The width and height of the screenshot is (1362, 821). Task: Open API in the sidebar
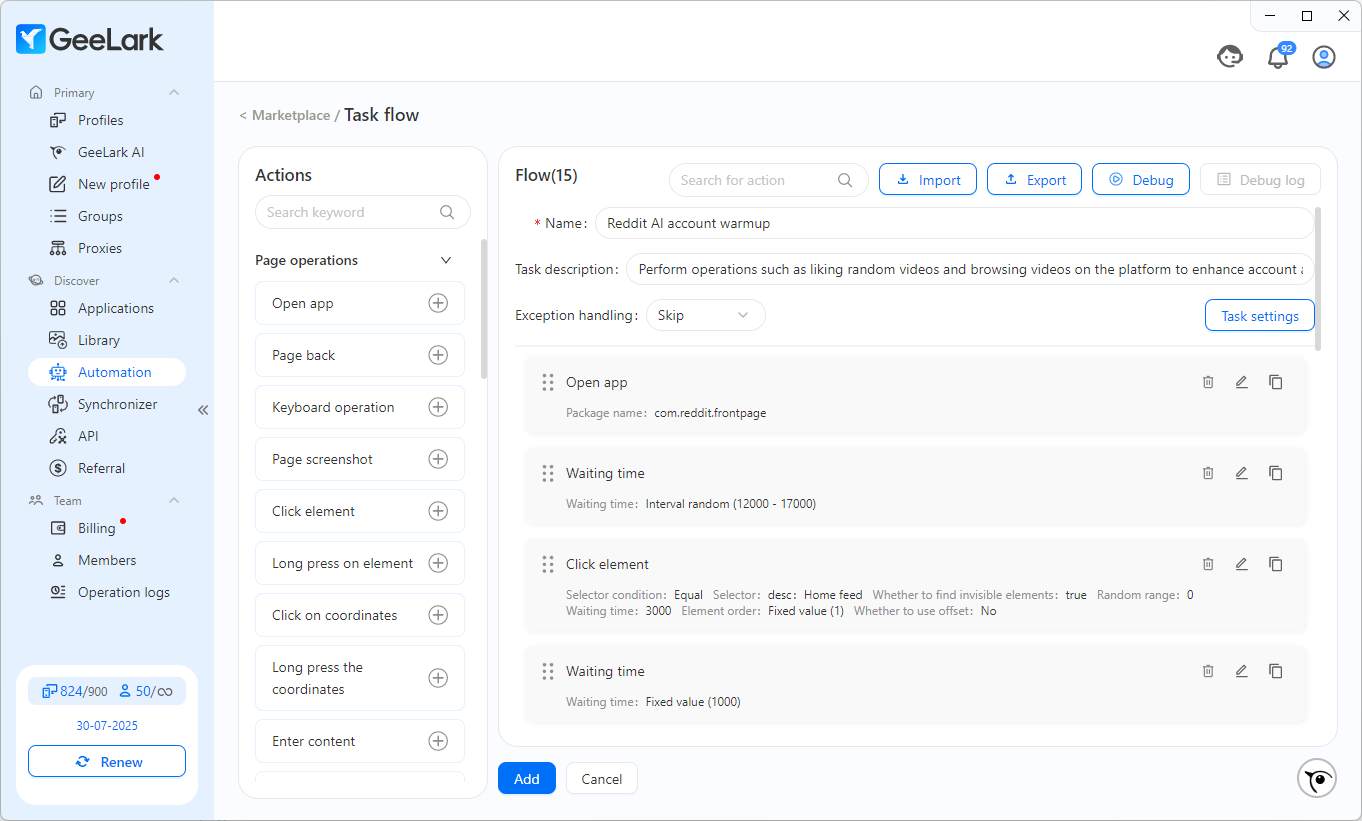pos(107,436)
